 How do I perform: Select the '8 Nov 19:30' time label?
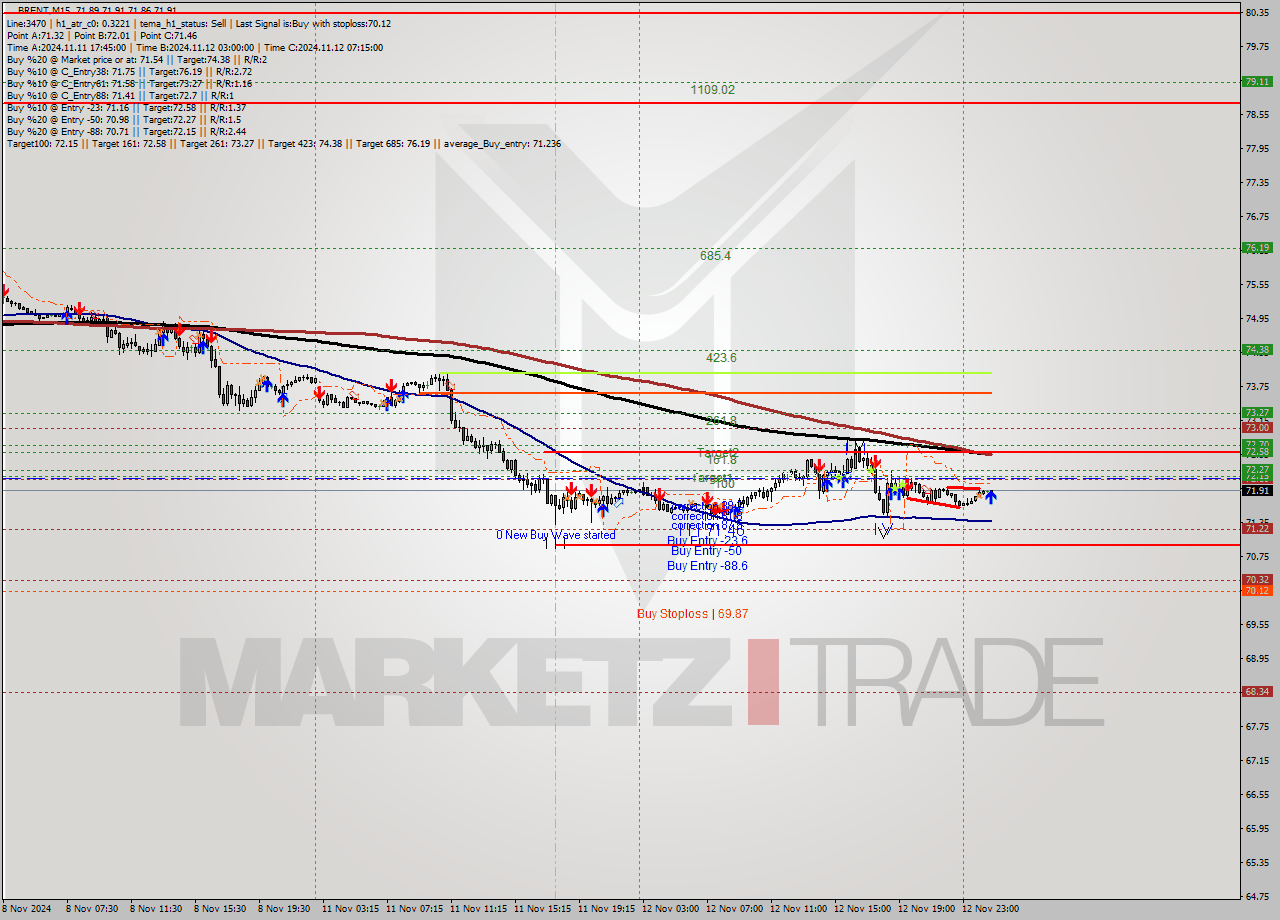[x=283, y=909]
